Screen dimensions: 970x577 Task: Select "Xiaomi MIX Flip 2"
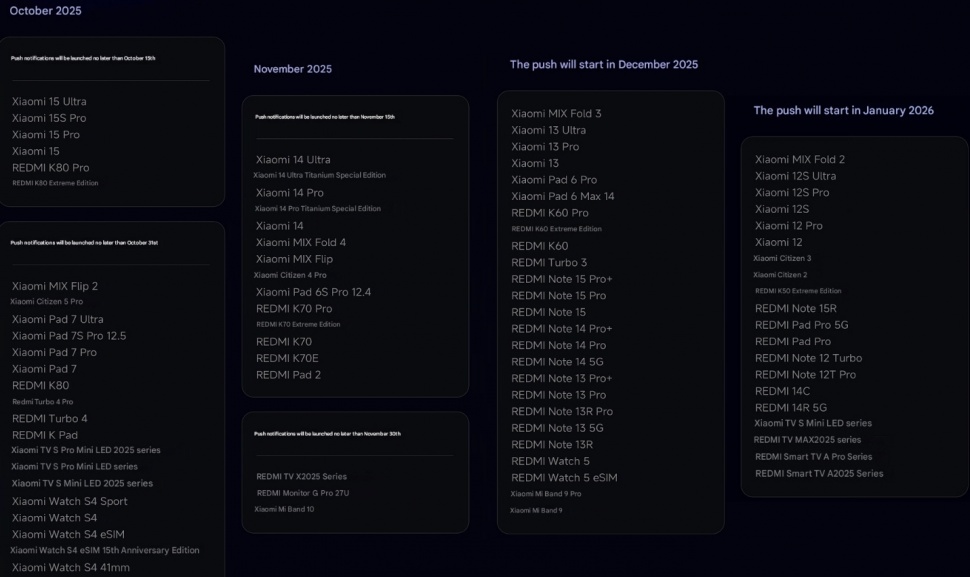(x=54, y=286)
